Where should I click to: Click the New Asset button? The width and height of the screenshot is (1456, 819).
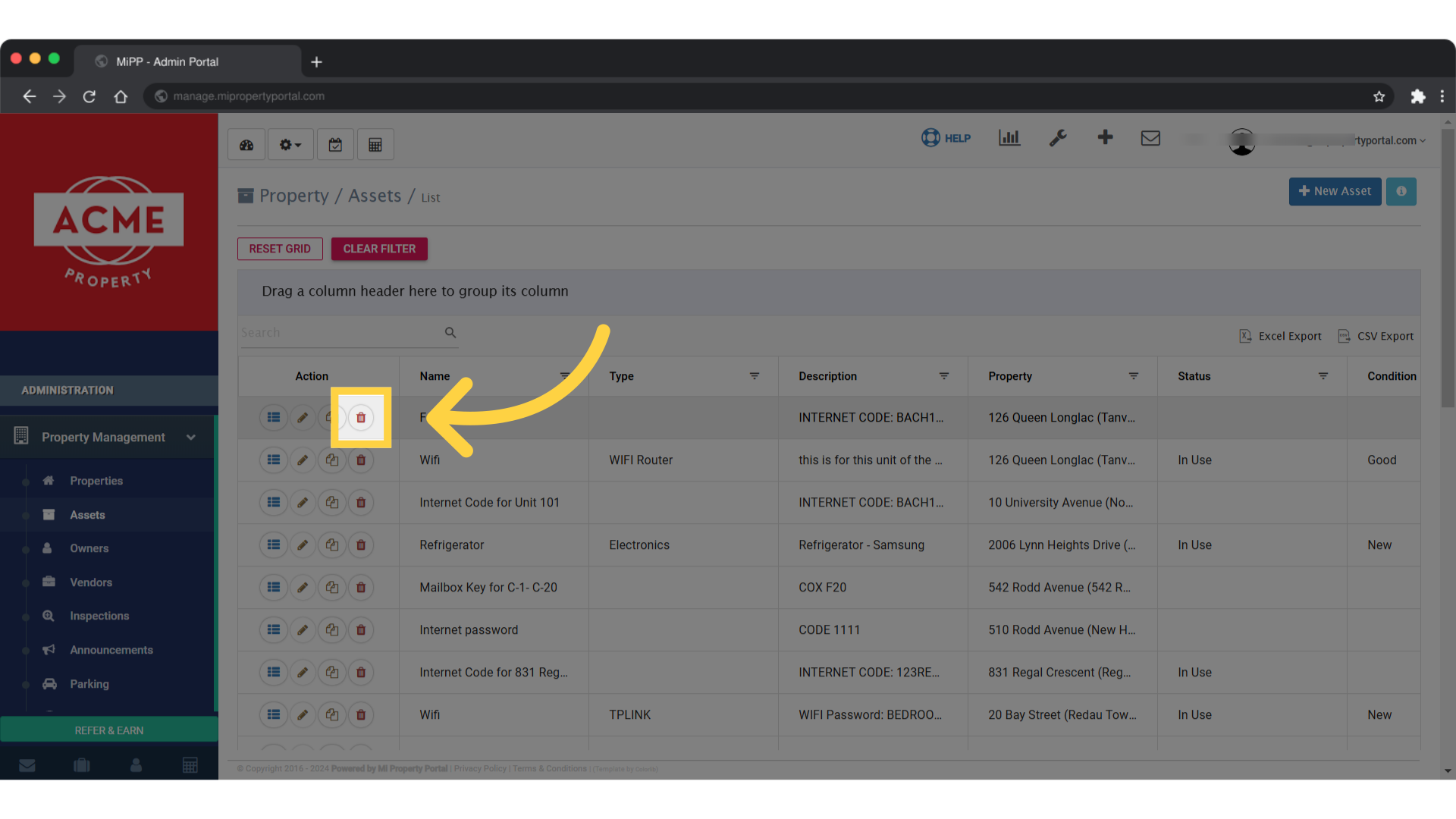(1334, 191)
